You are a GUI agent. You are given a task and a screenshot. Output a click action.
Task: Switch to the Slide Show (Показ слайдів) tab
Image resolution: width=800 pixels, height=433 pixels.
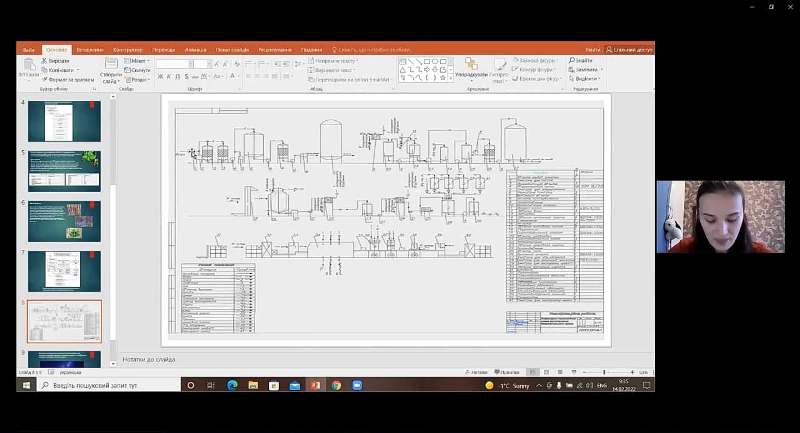232,49
